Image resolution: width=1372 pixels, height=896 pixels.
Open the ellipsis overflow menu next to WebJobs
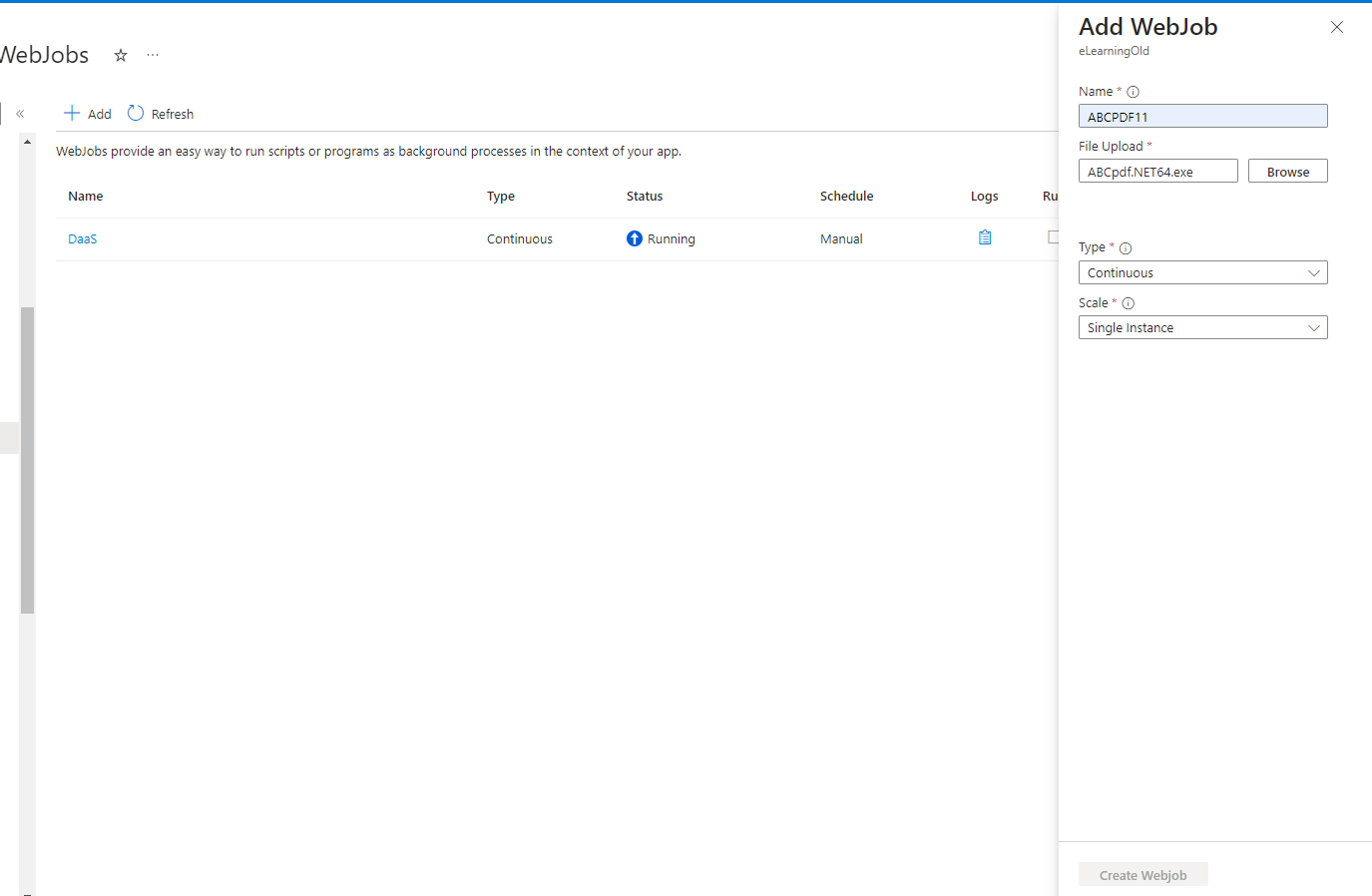[152, 55]
